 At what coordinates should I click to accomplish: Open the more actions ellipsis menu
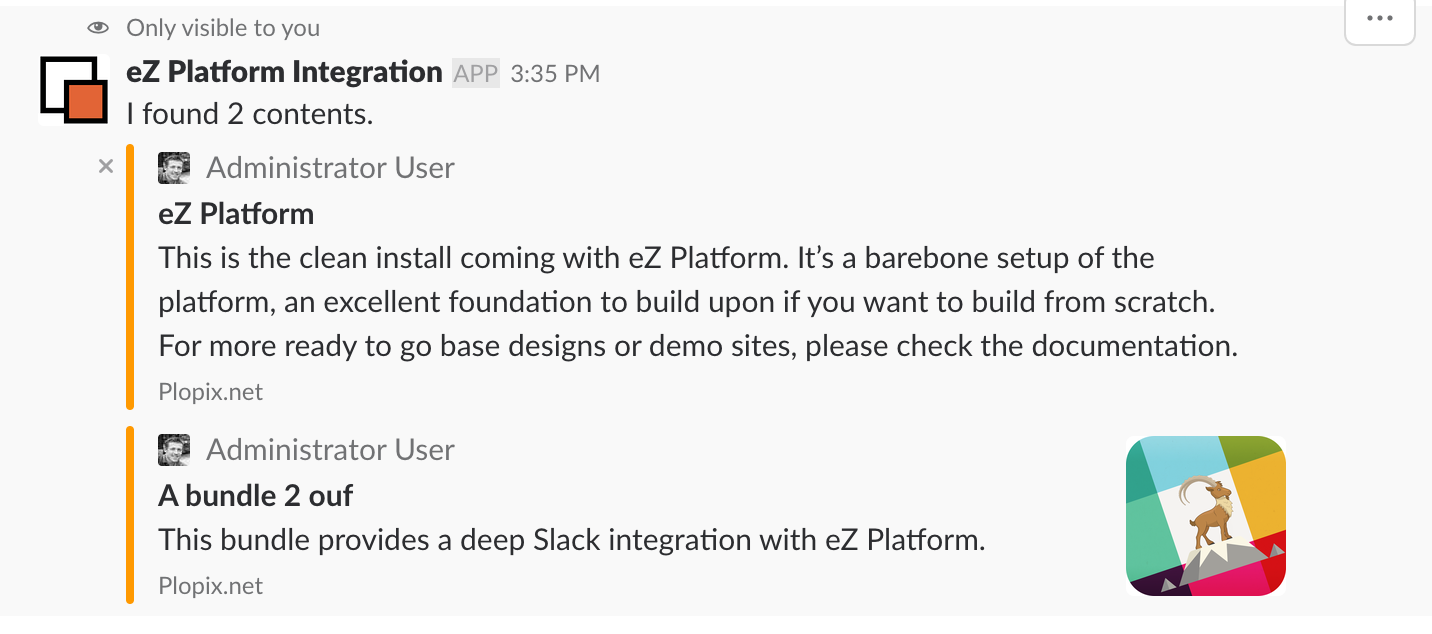tap(1379, 19)
